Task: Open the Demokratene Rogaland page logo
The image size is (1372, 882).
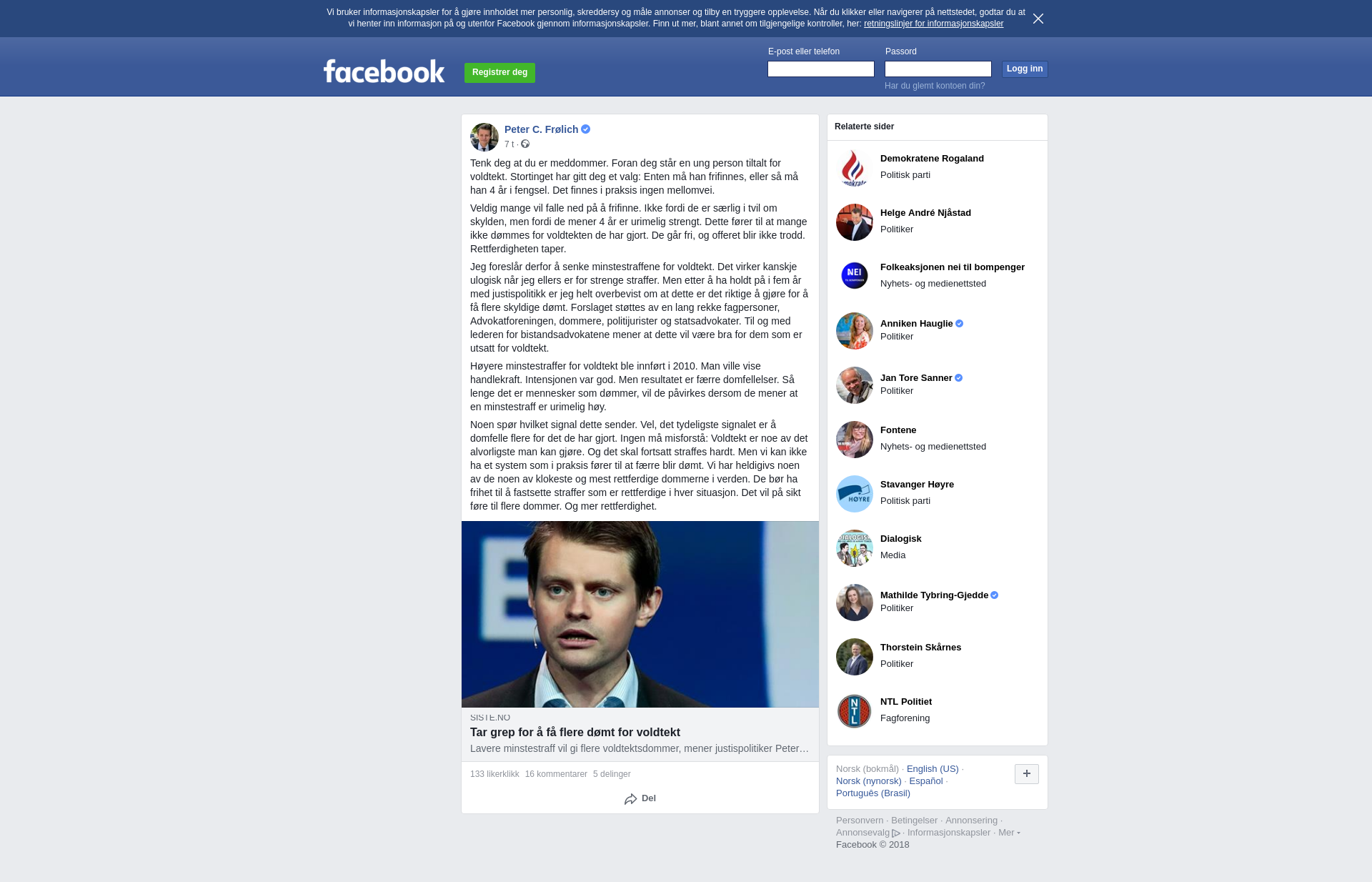Action: [855, 168]
